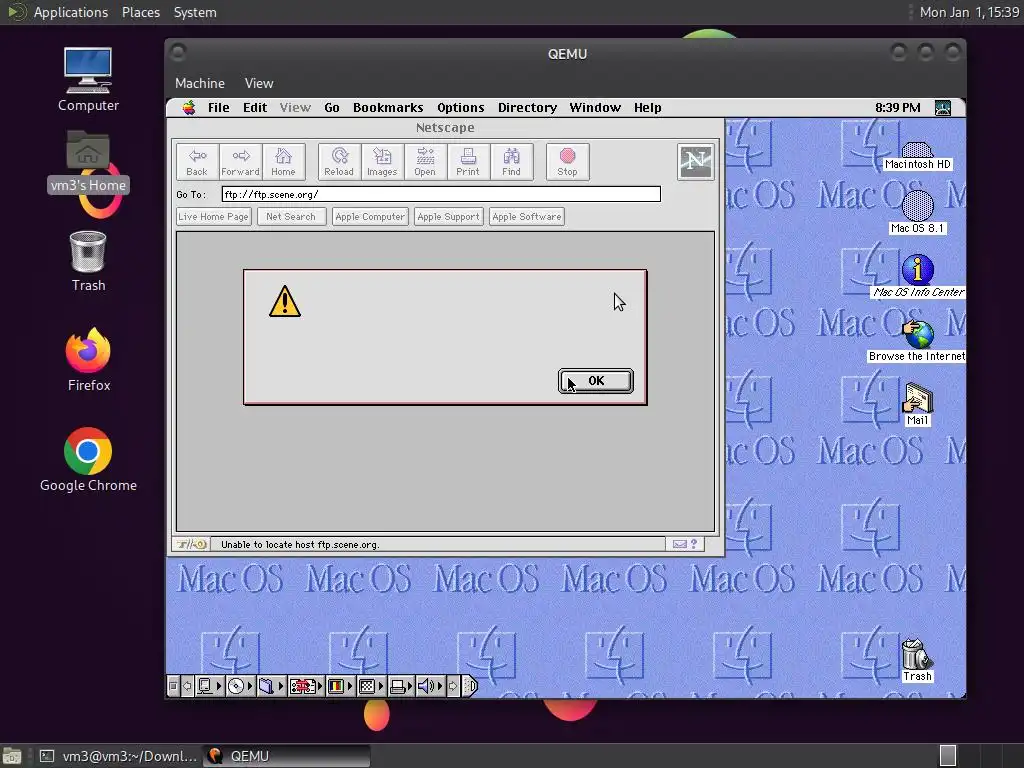Open the Bookmarks menu

[x=388, y=108]
